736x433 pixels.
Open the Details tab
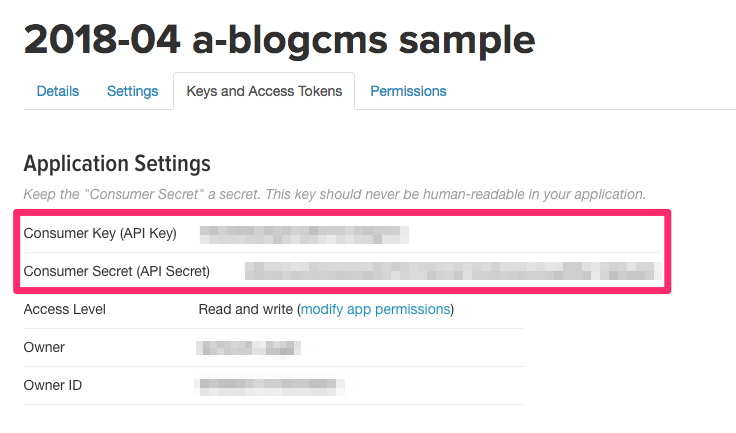coord(58,91)
